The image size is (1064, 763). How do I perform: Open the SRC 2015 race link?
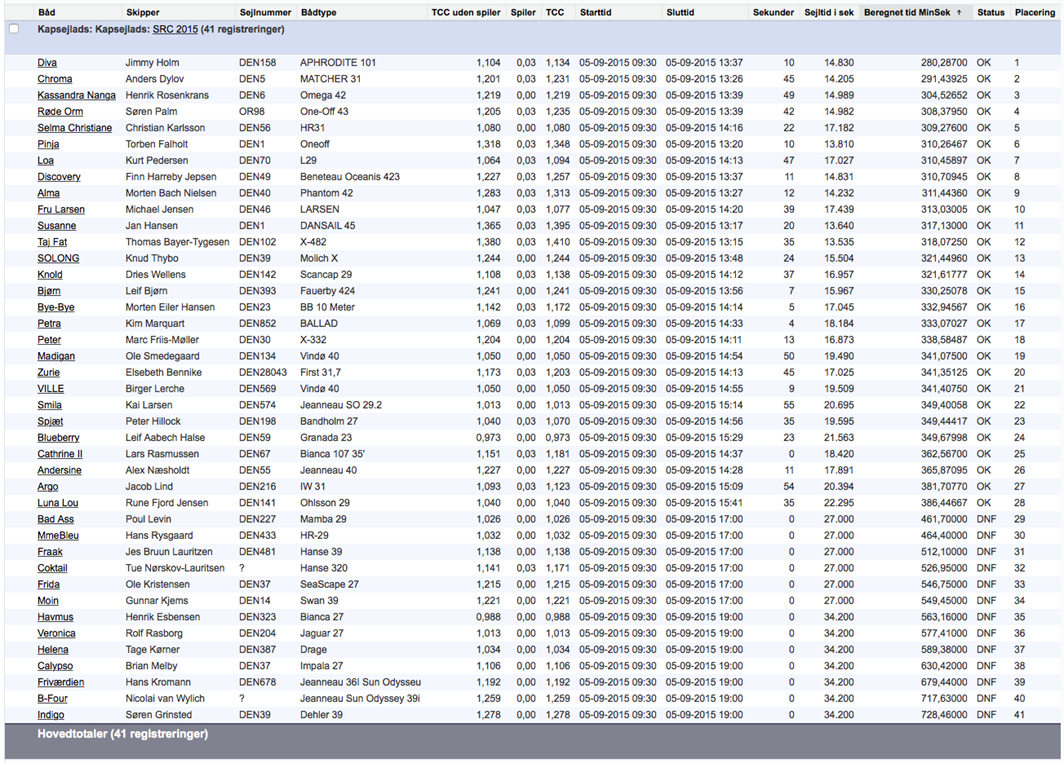pos(175,29)
